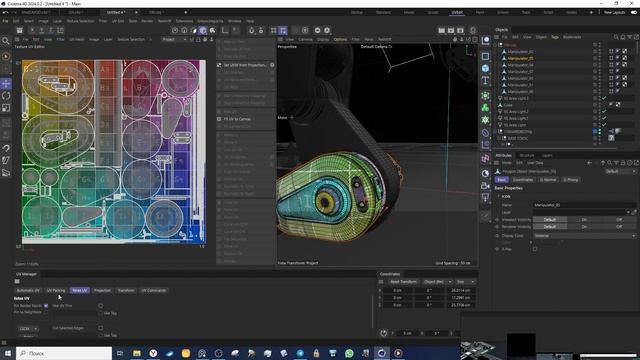Open the Display Color dropdown
Screen dimensions: 640x360
click(x=584, y=236)
